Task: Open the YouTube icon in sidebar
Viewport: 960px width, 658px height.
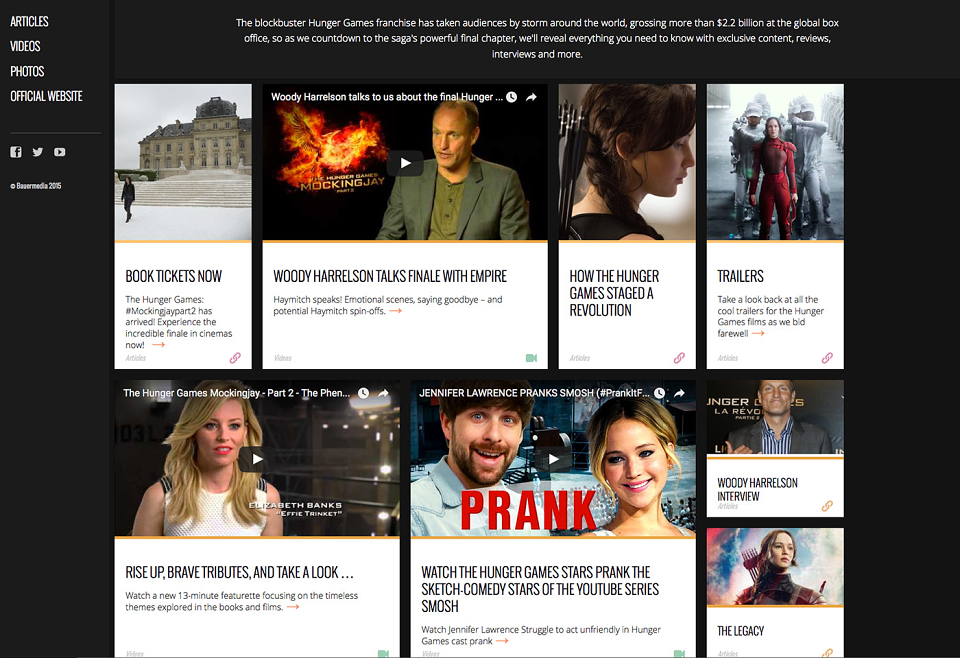Action: click(59, 152)
